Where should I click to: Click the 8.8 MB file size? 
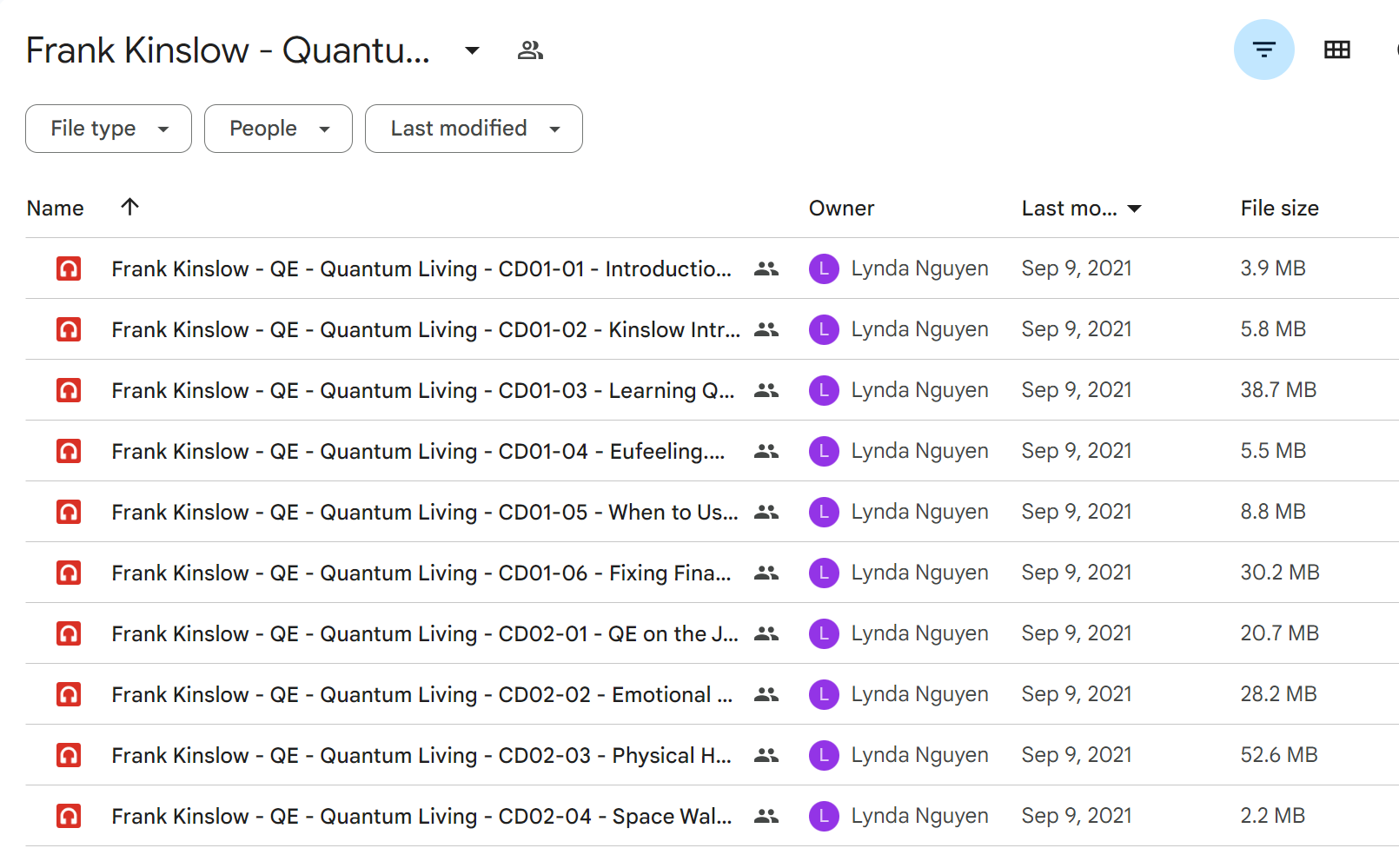pos(1273,512)
